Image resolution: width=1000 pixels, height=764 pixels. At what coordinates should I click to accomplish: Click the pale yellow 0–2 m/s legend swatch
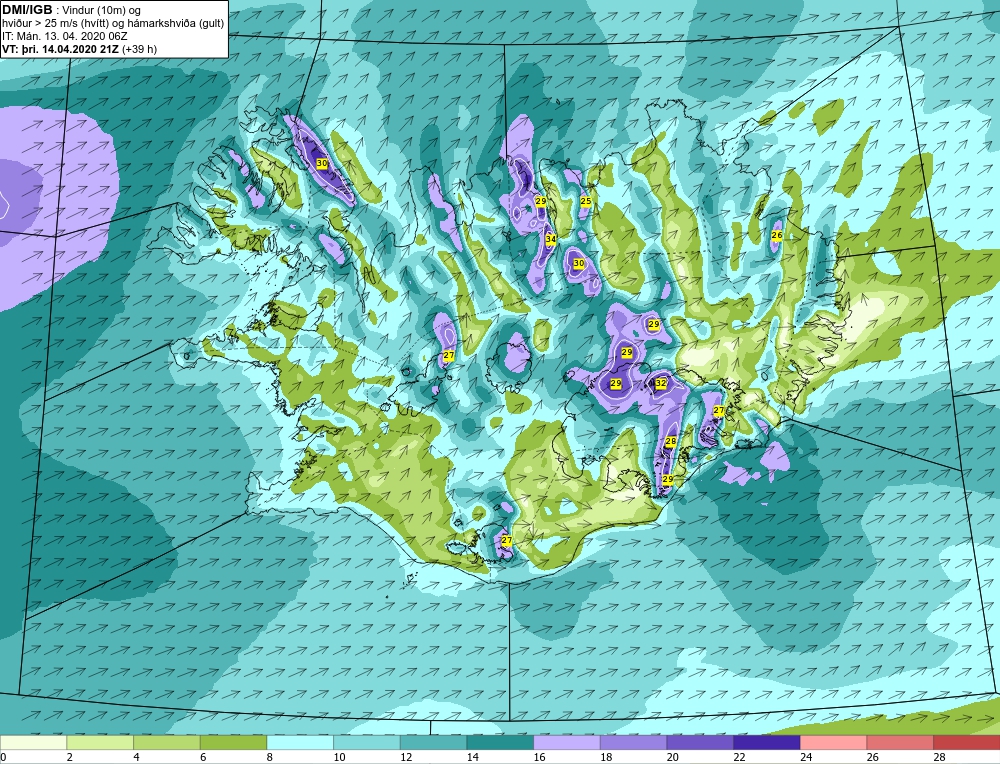(x=33, y=743)
